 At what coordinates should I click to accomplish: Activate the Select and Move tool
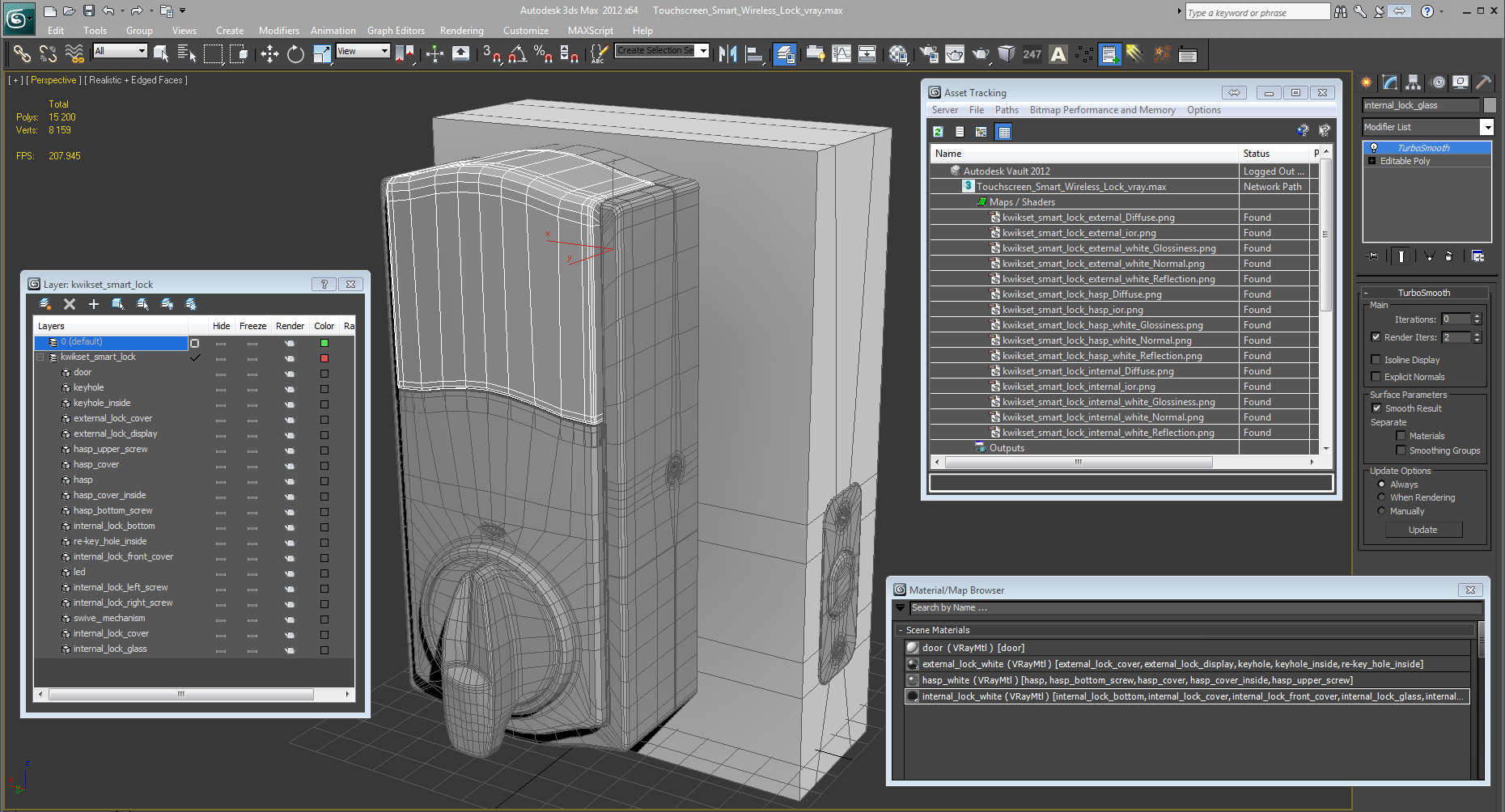(269, 54)
